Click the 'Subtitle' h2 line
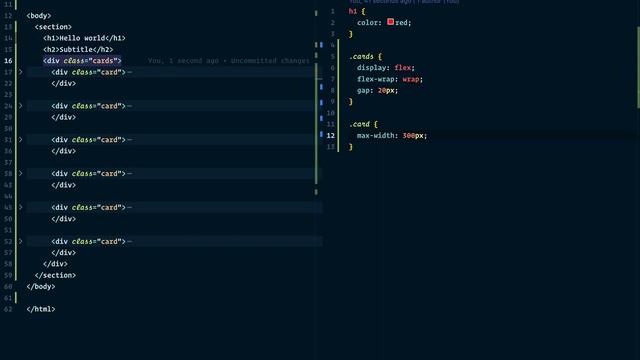Image resolution: width=640 pixels, height=360 pixels. coord(78,49)
